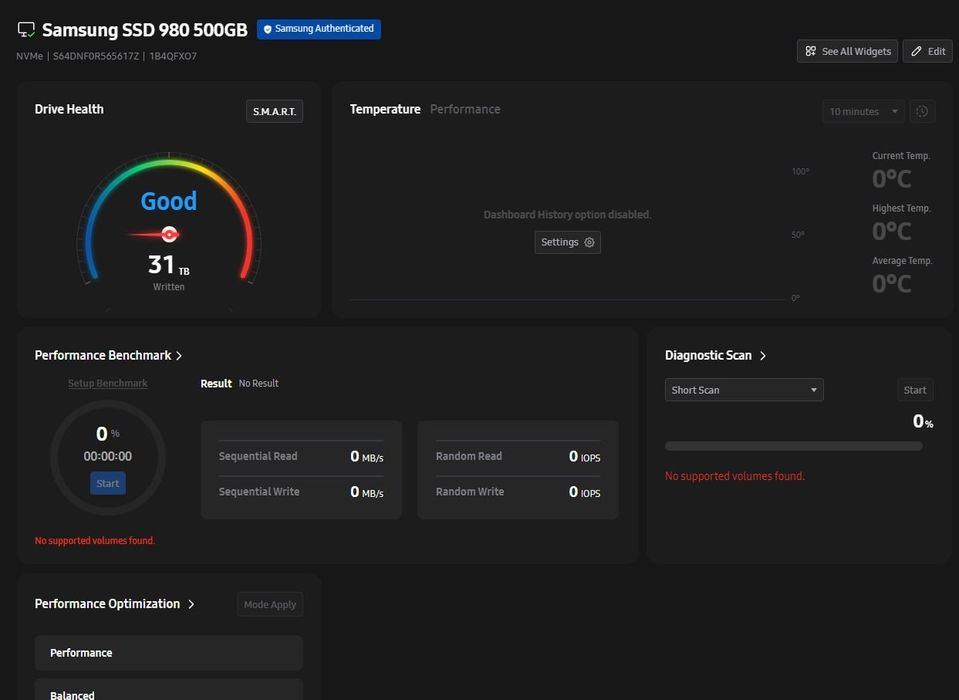Switch to the Performance graph tab
This screenshot has height=700, width=959.
pyautogui.click(x=465, y=109)
